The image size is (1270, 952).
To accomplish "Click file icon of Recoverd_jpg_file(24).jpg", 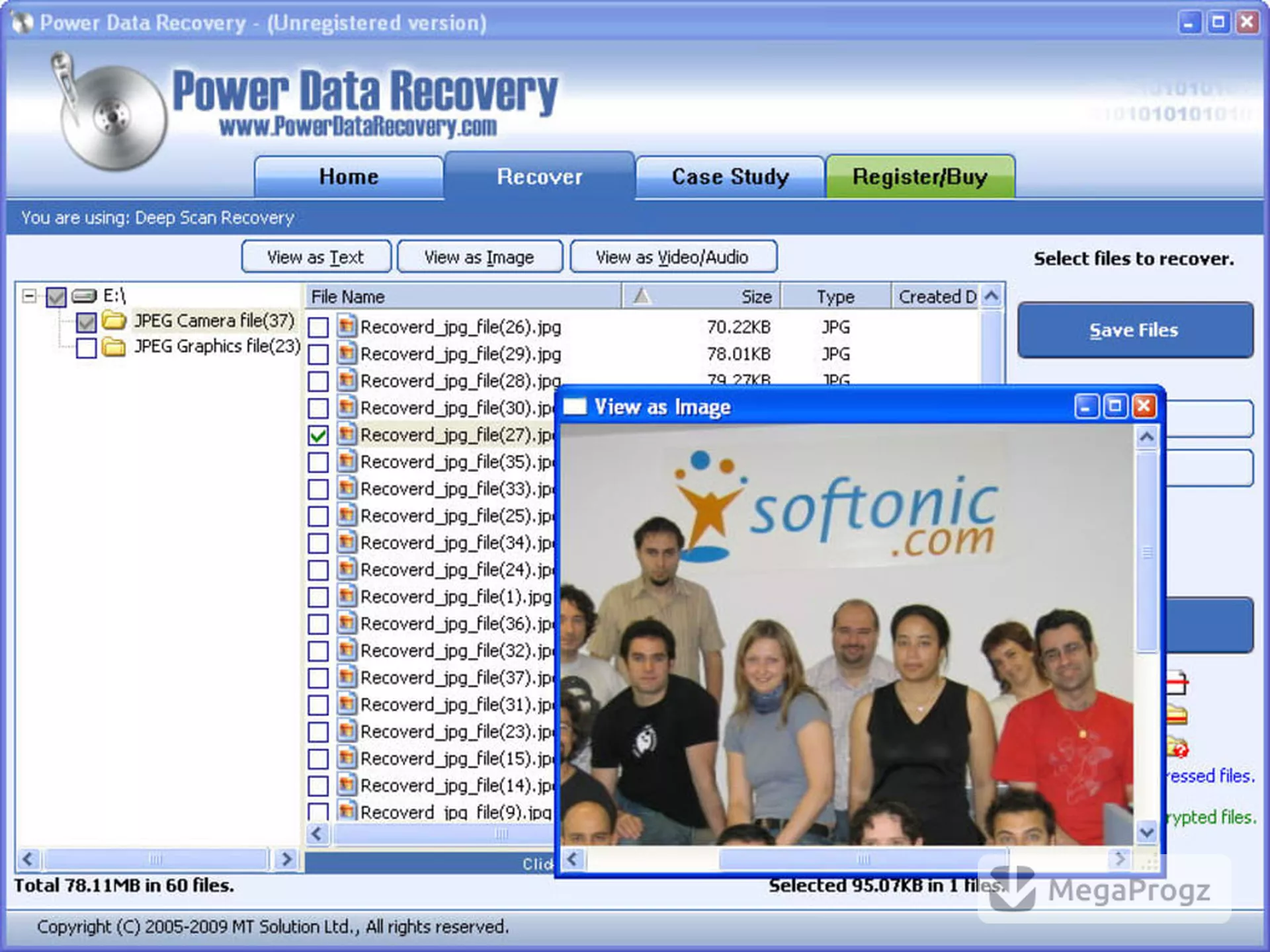I will [347, 569].
